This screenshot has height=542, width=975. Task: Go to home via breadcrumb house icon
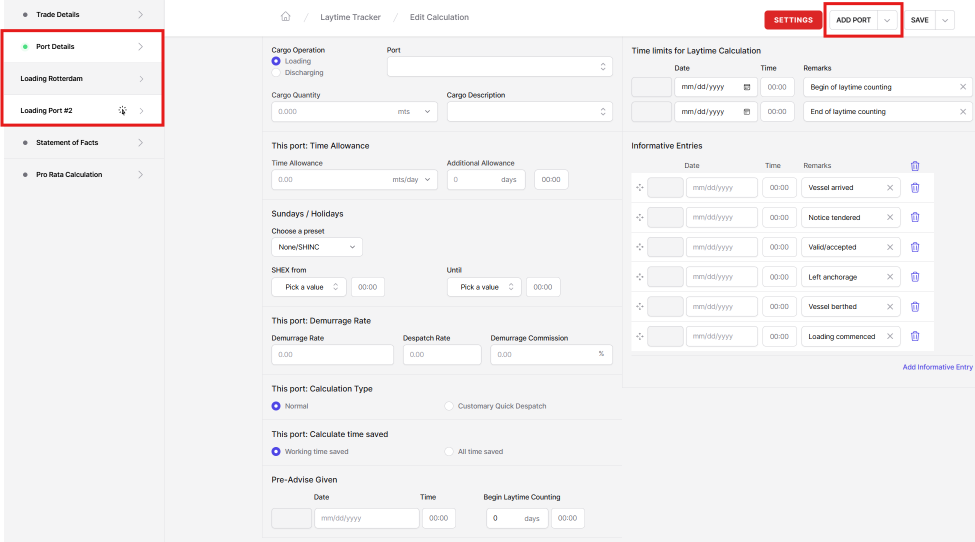click(286, 17)
